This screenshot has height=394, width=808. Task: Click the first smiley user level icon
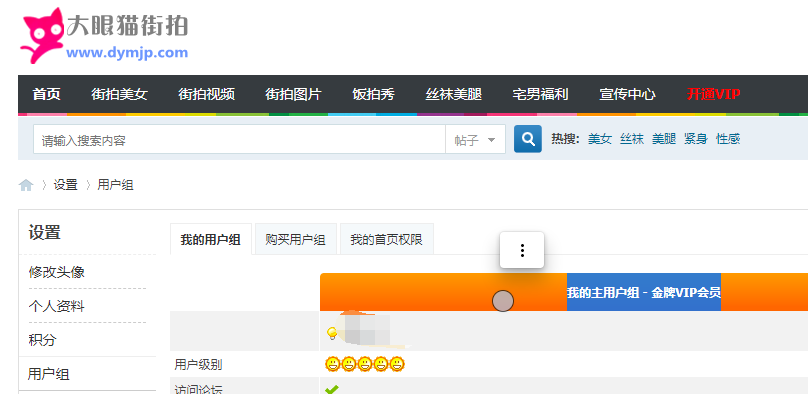click(332, 365)
